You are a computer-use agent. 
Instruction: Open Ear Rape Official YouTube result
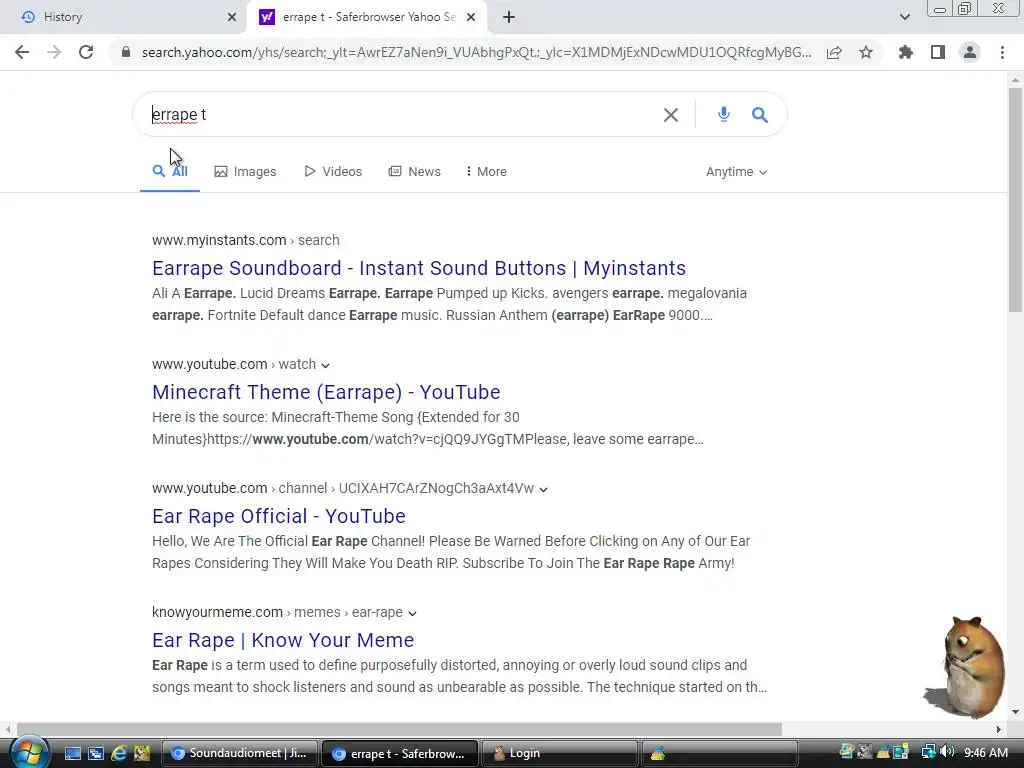(279, 516)
